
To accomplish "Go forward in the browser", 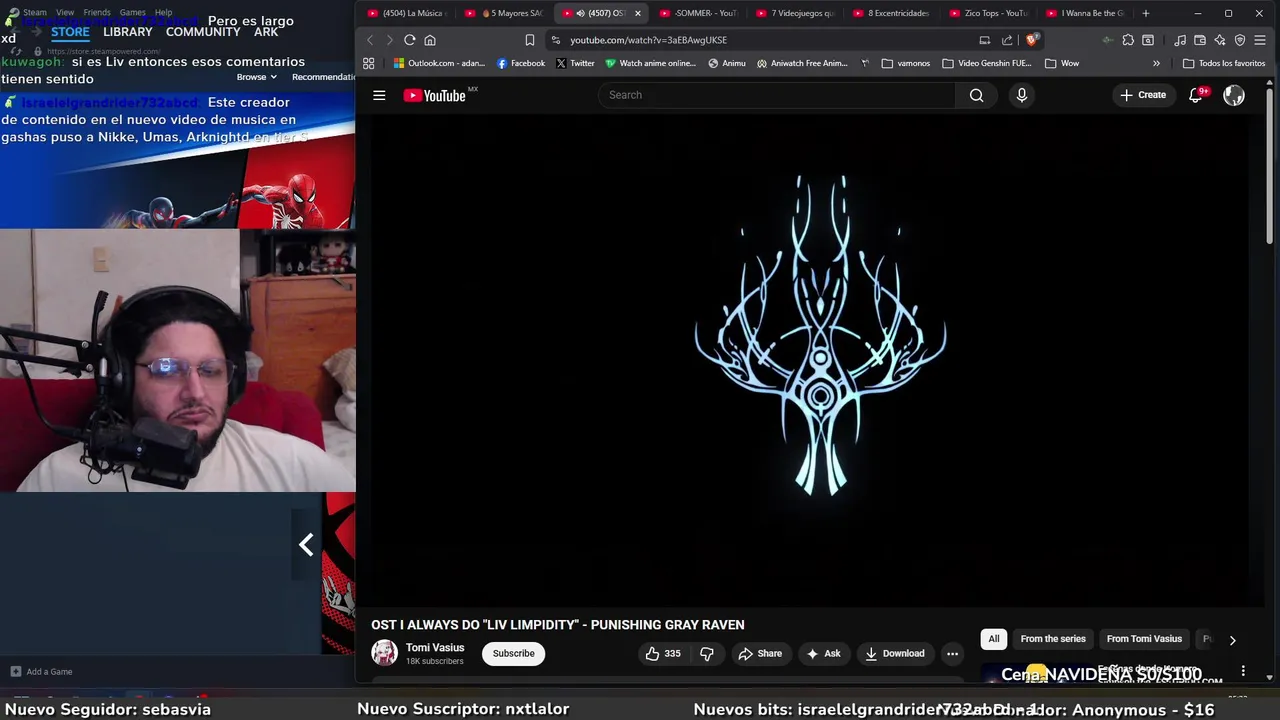I will [x=389, y=40].
